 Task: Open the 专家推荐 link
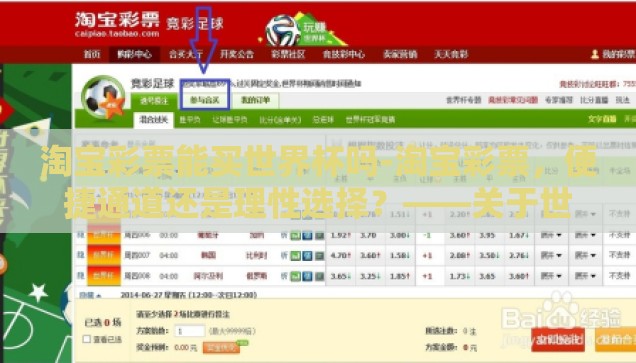pyautogui.click(x=559, y=100)
